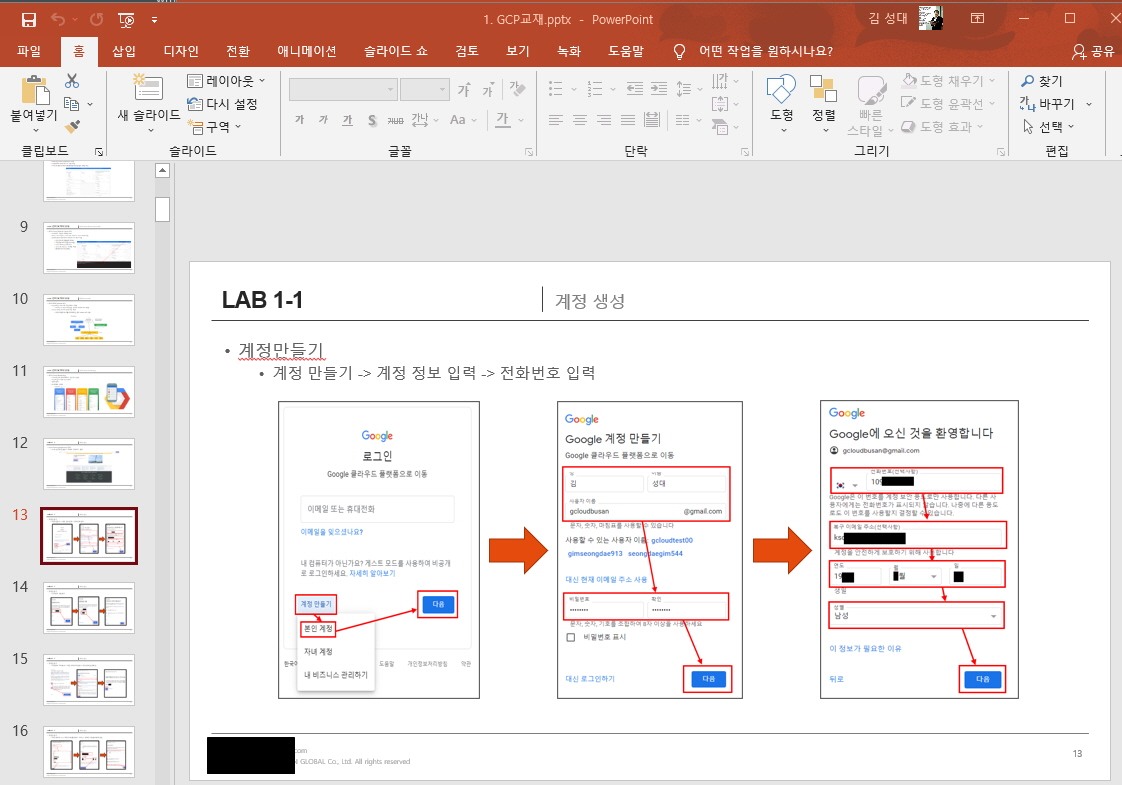The image size is (1122, 785).
Task: Click the Save icon in quick access toolbar
Action: coord(29,20)
